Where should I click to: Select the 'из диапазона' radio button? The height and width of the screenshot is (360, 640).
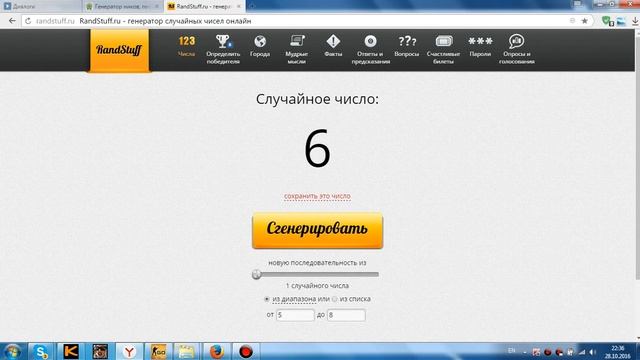click(267, 299)
